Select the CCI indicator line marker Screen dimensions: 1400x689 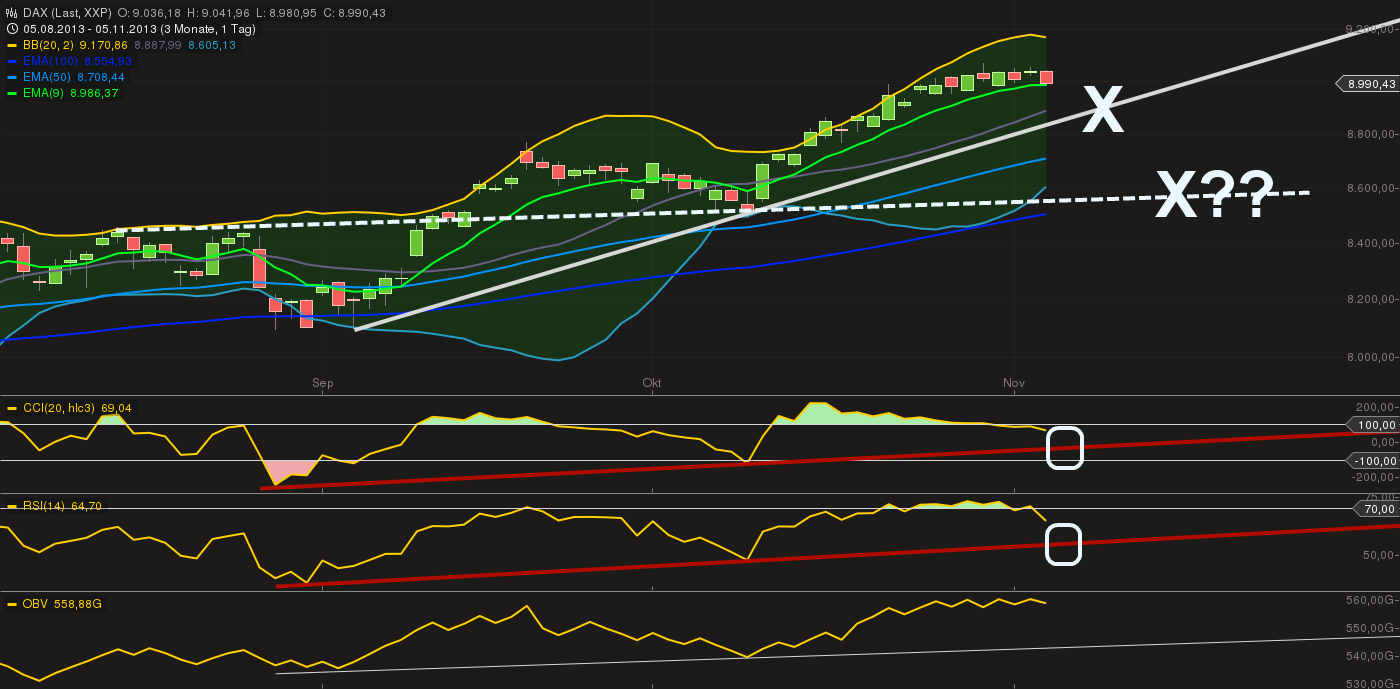[12, 408]
